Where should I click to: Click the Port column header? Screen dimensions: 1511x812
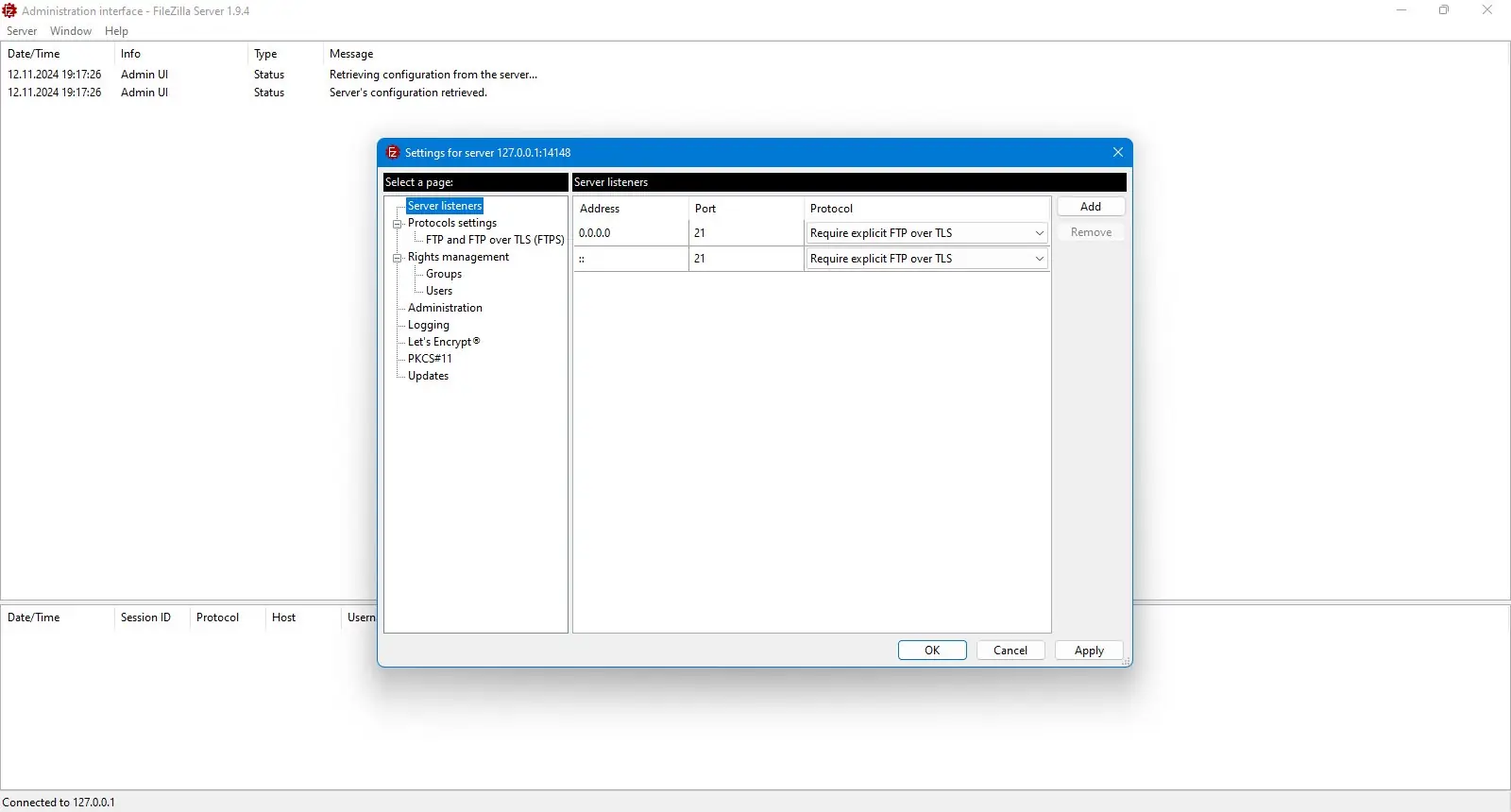746,209
